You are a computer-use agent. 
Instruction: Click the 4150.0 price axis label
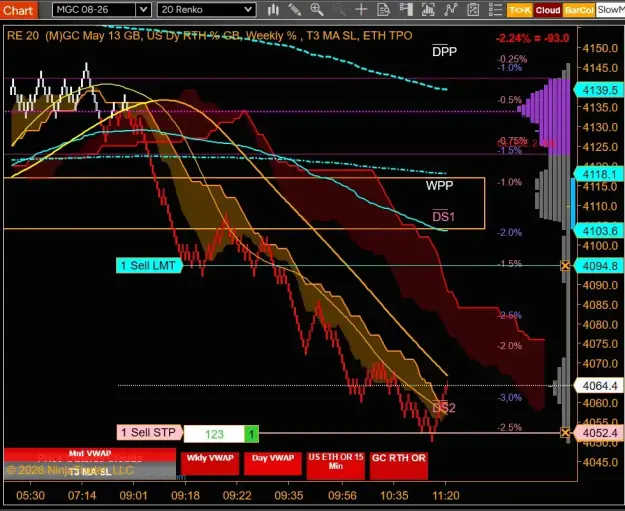click(600, 48)
